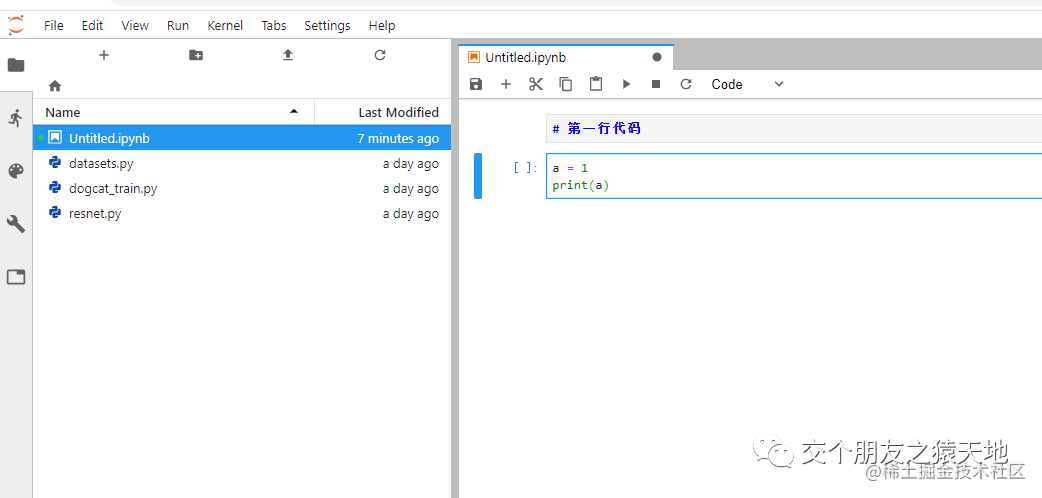Click the '7 minutes ago' timestamp

tap(398, 138)
